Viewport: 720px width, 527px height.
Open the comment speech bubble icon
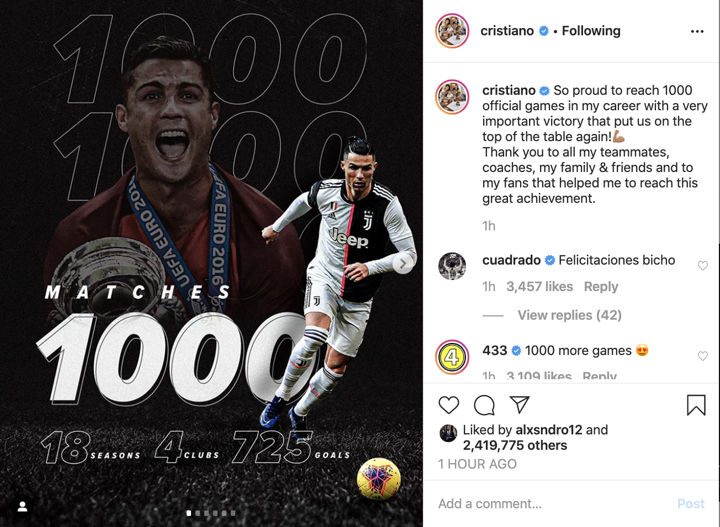click(x=484, y=405)
